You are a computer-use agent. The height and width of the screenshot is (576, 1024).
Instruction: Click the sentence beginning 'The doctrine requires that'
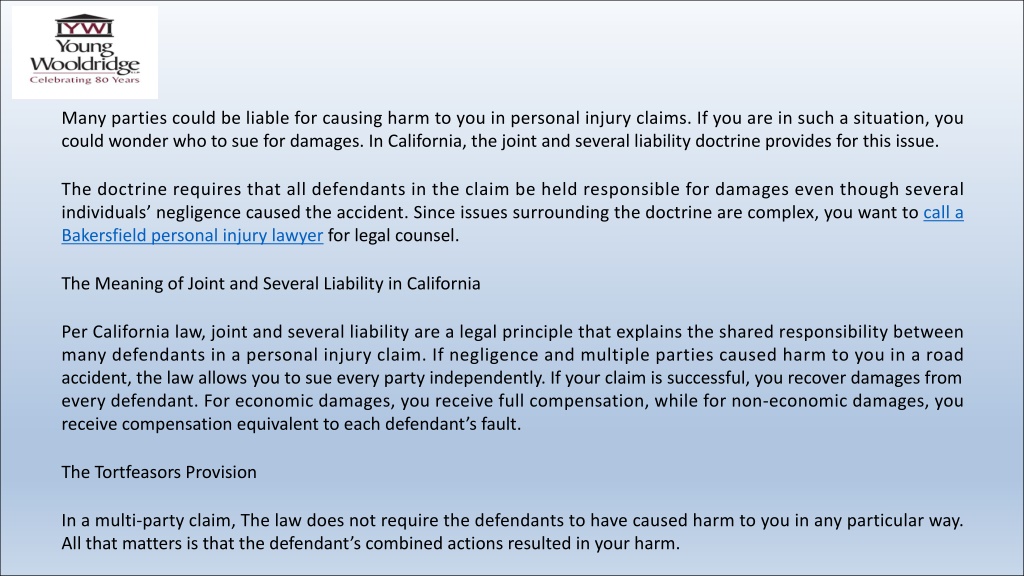coord(513,189)
